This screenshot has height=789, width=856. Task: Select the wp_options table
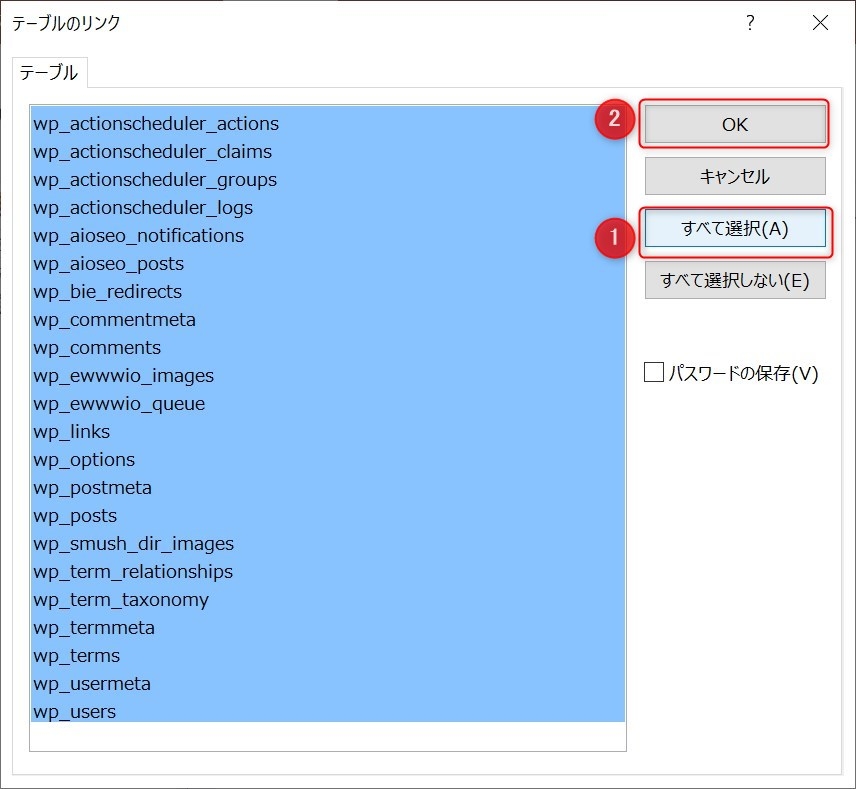84,460
